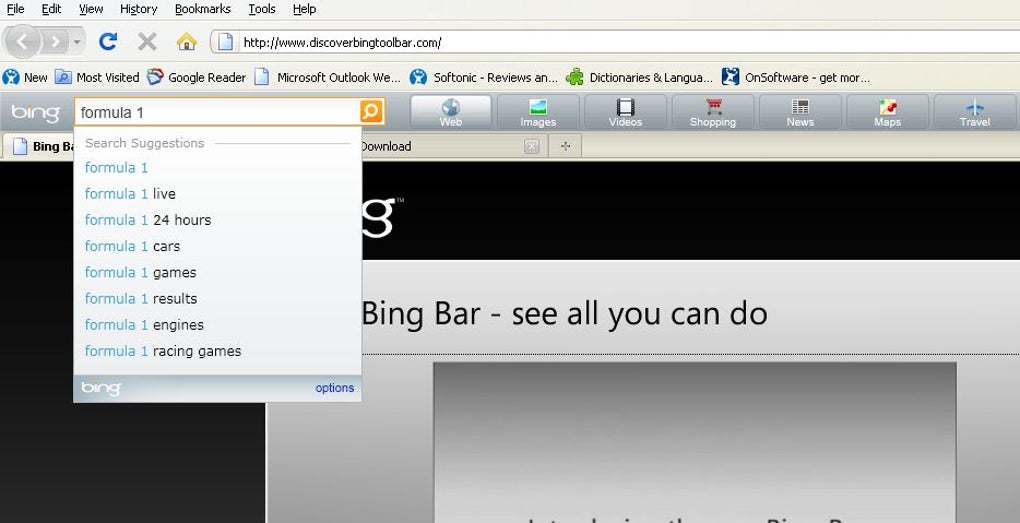
Task: Click the browser Back arrow button
Action: click(x=22, y=42)
